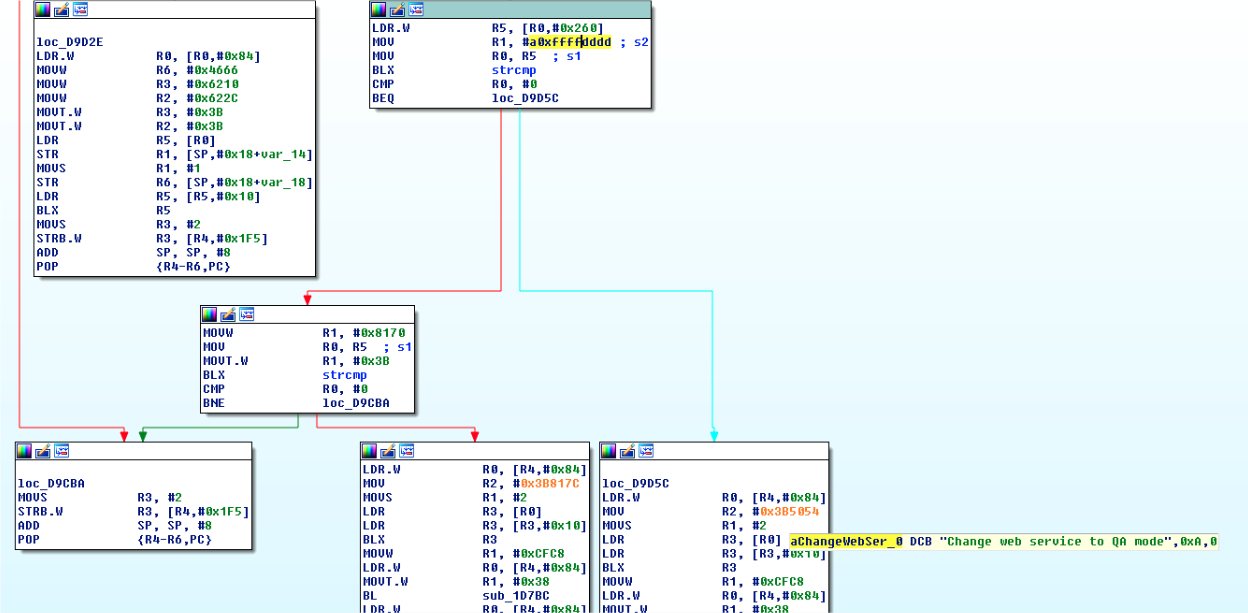Click graph icon on loc_D9D2E node header

pos(80,9)
